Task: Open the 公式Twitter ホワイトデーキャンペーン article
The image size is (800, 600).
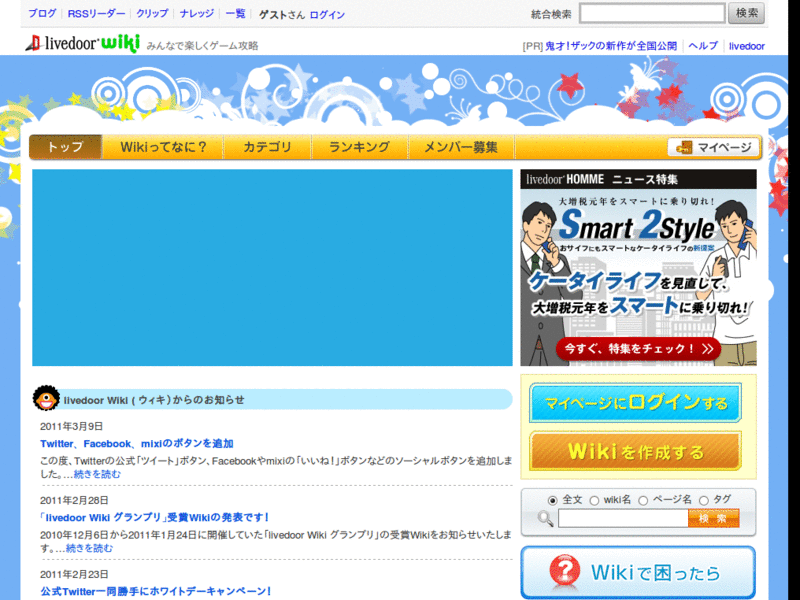Action: click(x=156, y=591)
